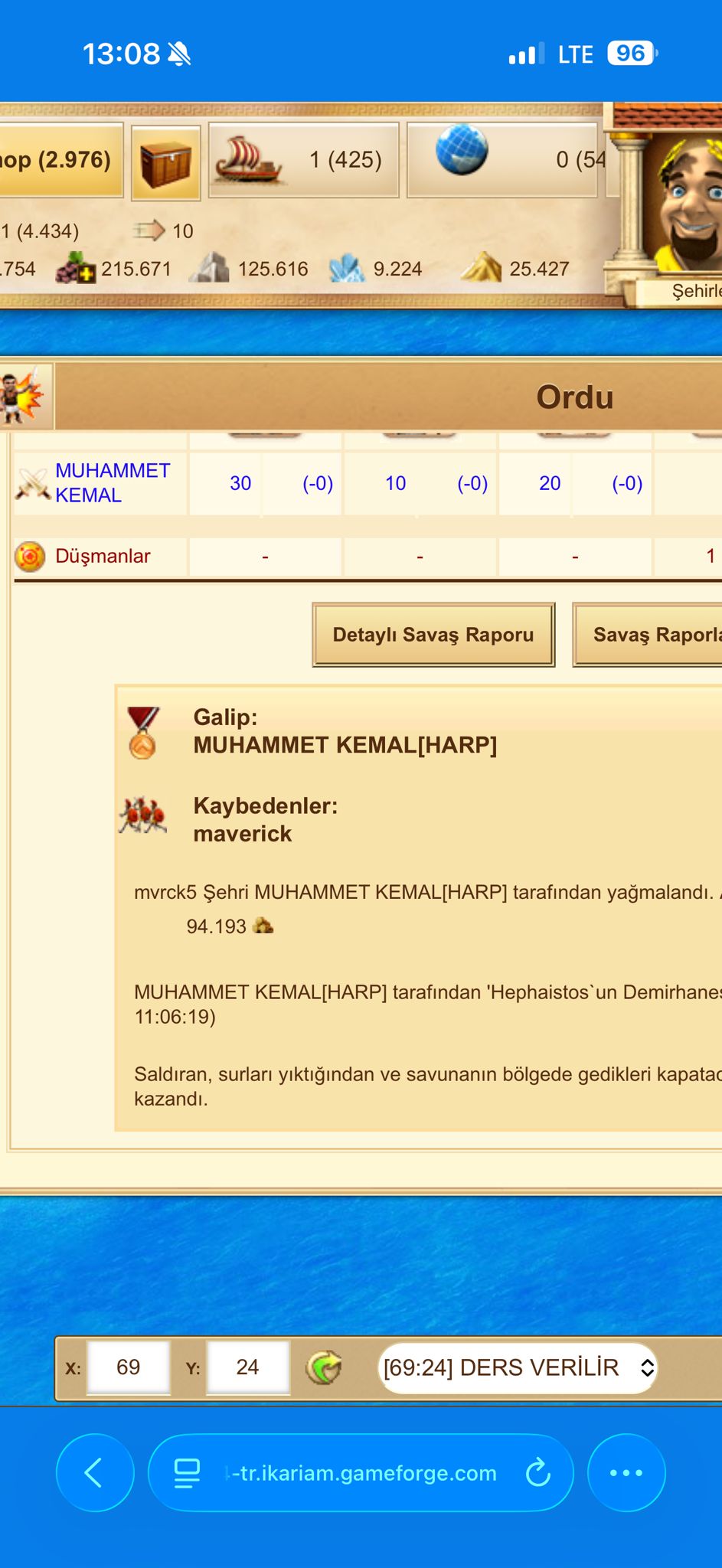Click the sulfur amount 25.427
The width and height of the screenshot is (722, 1568).
[x=540, y=269]
